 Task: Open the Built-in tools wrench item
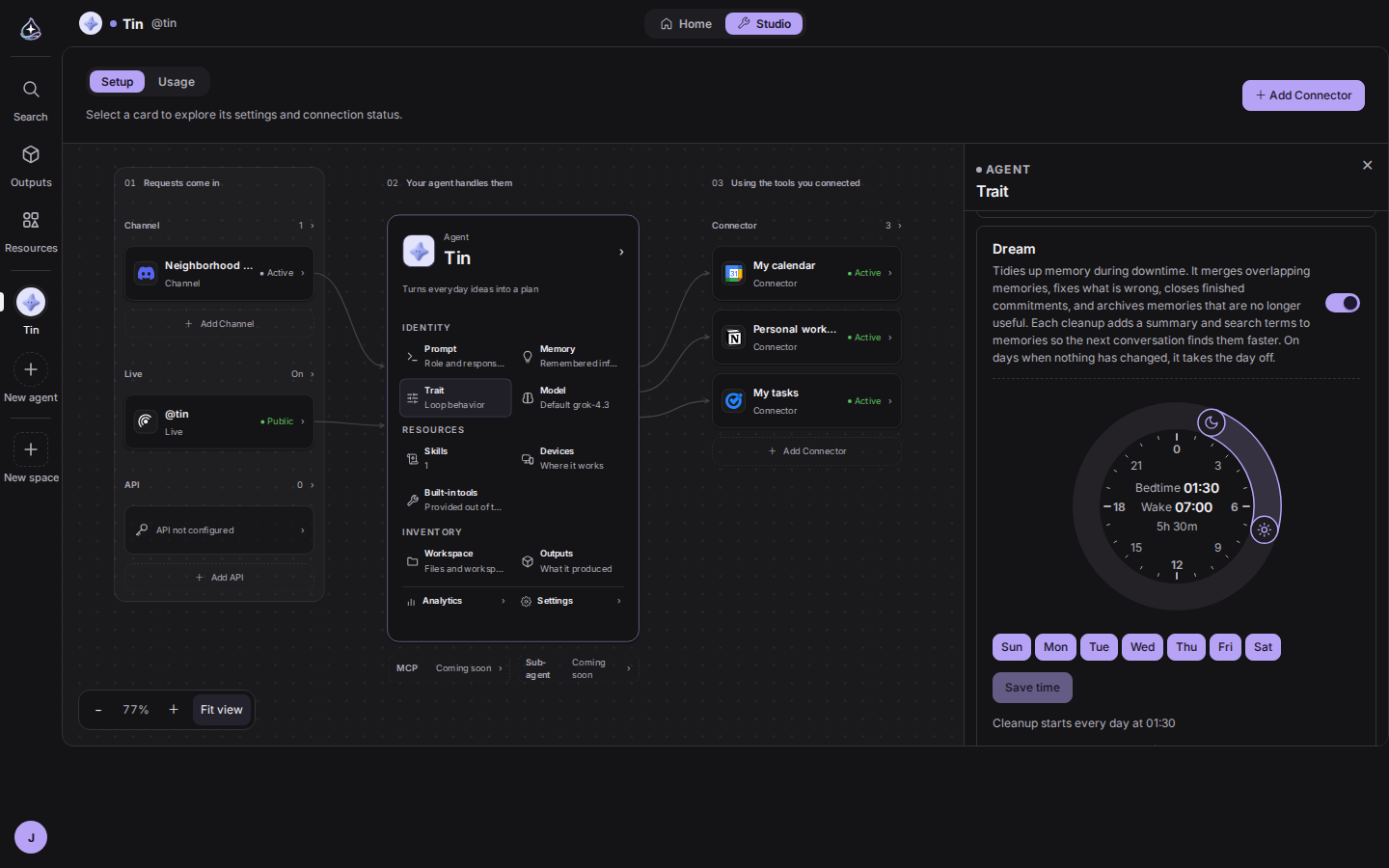tap(454, 500)
